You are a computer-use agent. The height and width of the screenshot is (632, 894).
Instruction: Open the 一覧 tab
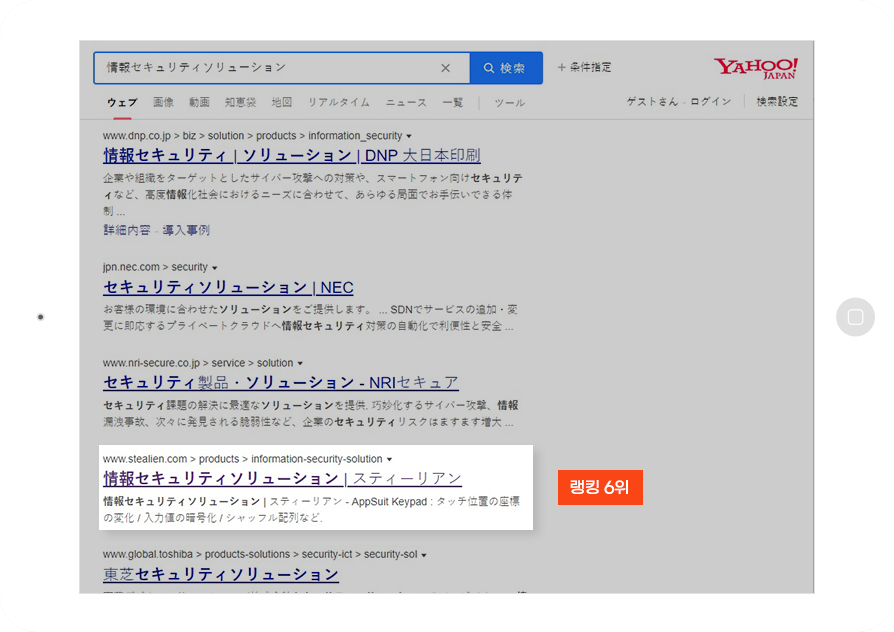pos(453,103)
